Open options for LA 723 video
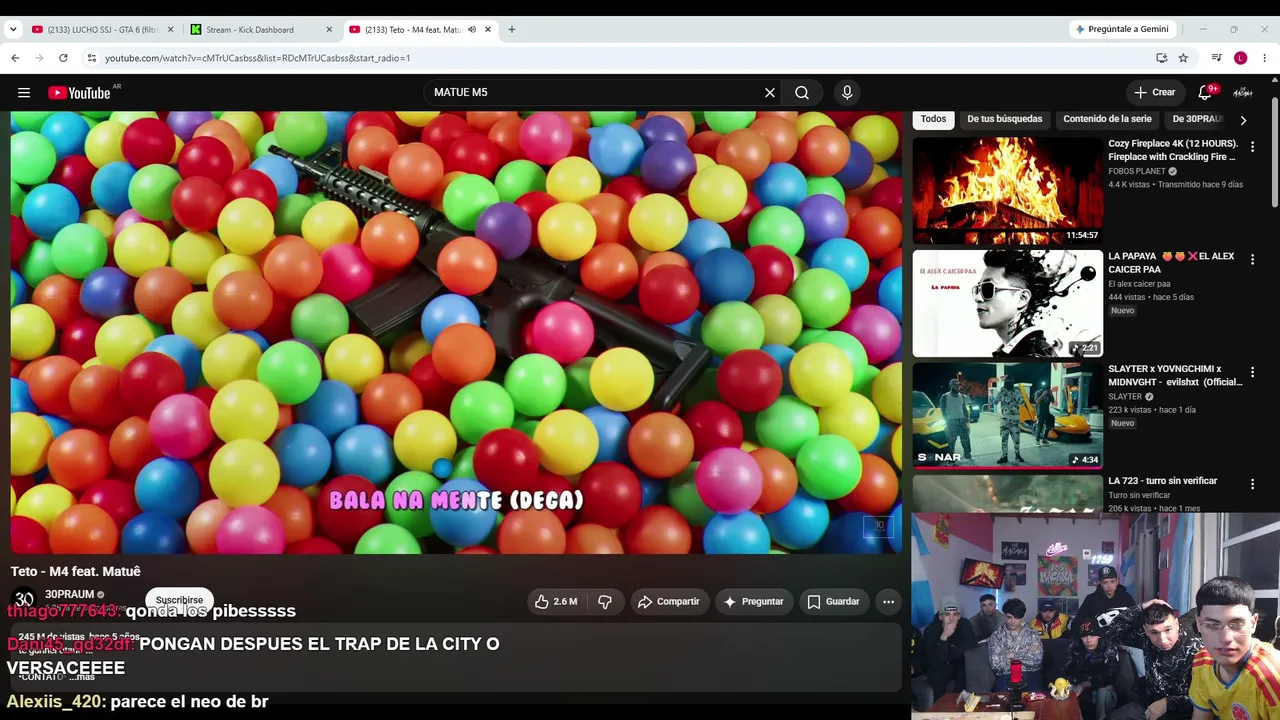The height and width of the screenshot is (720, 1280). pos(1252,484)
